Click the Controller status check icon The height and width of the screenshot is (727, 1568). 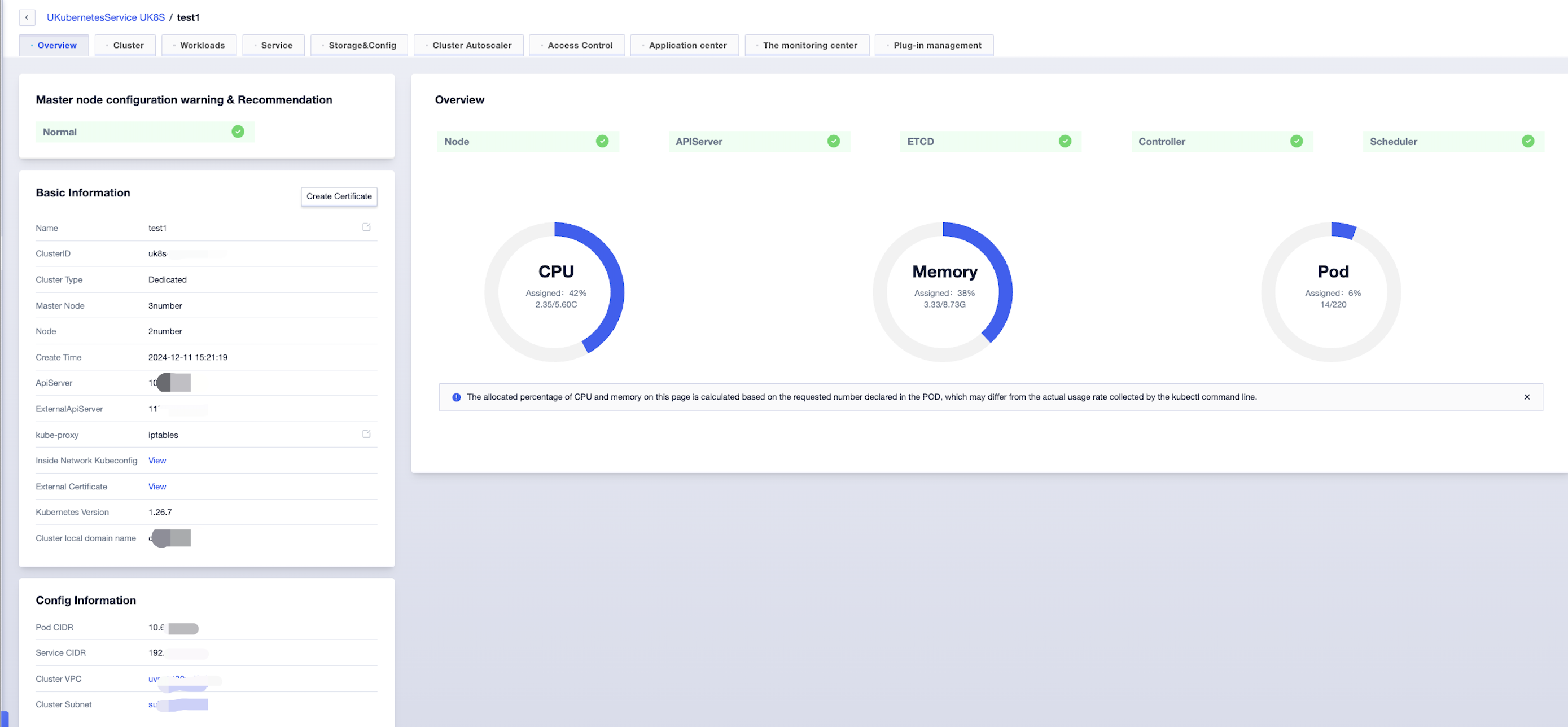tap(1297, 141)
